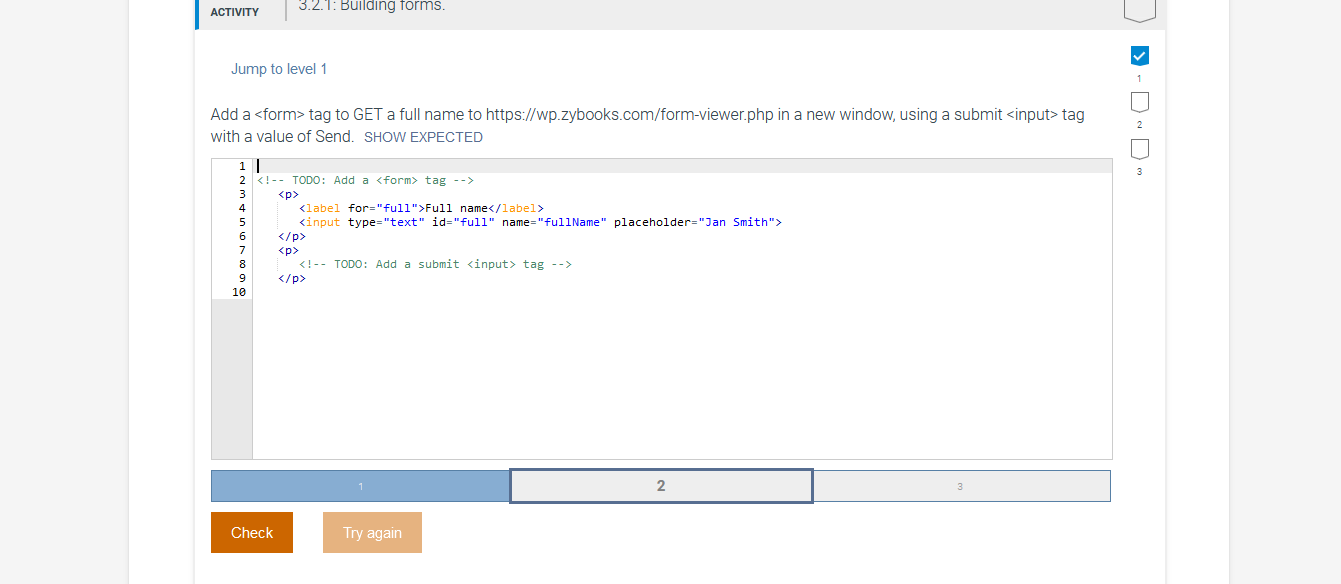
Task: Click the TODO Add a submit input comment
Action: [435, 264]
